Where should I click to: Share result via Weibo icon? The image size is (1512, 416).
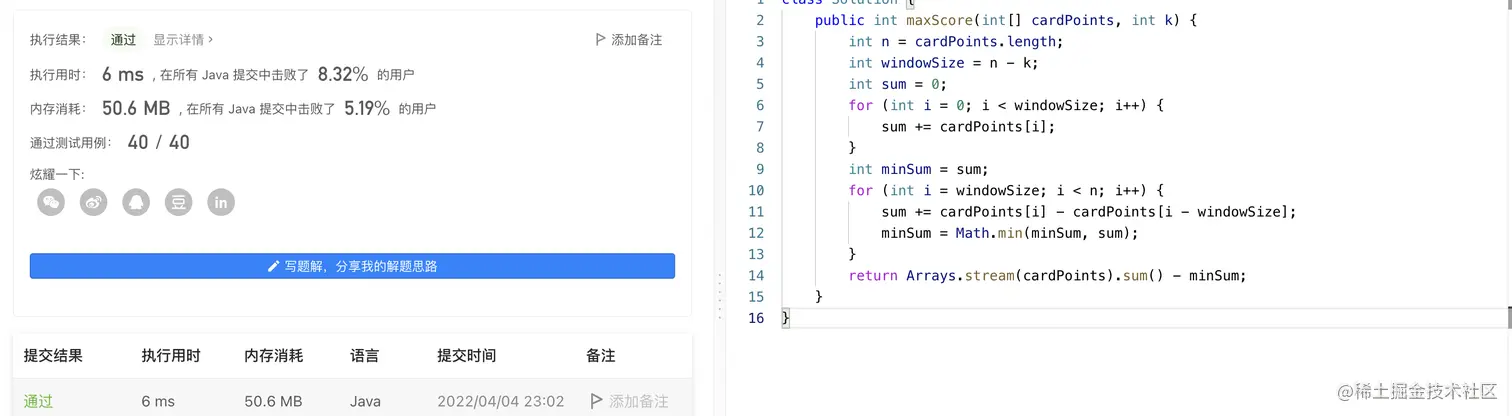point(93,202)
